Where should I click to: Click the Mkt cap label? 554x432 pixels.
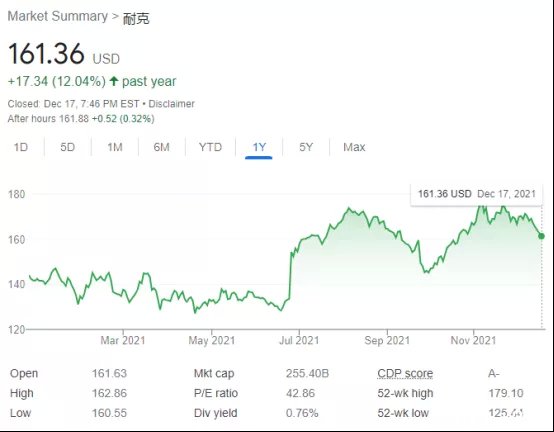point(214,373)
